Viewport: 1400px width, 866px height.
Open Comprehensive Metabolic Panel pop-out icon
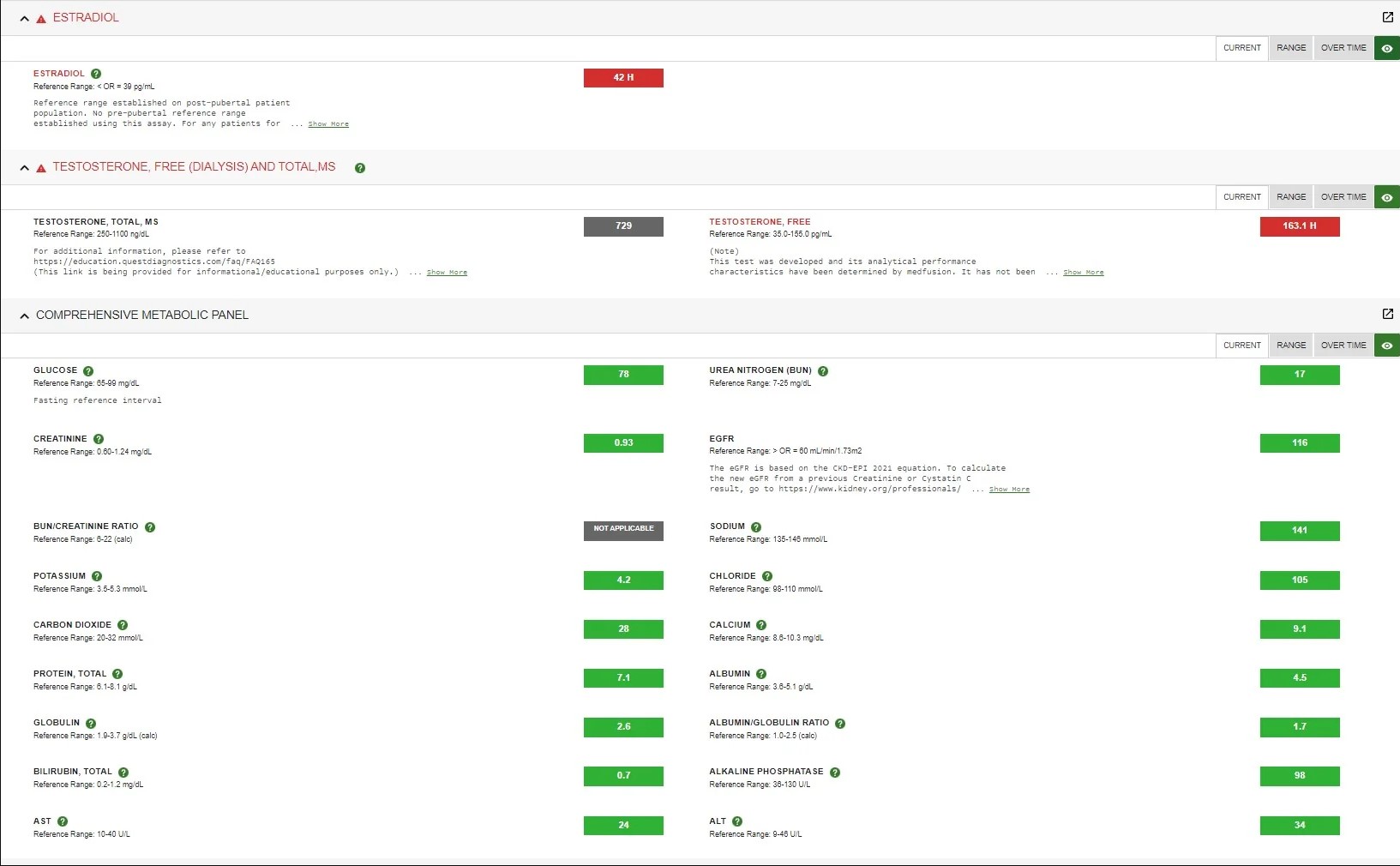pyautogui.click(x=1387, y=314)
